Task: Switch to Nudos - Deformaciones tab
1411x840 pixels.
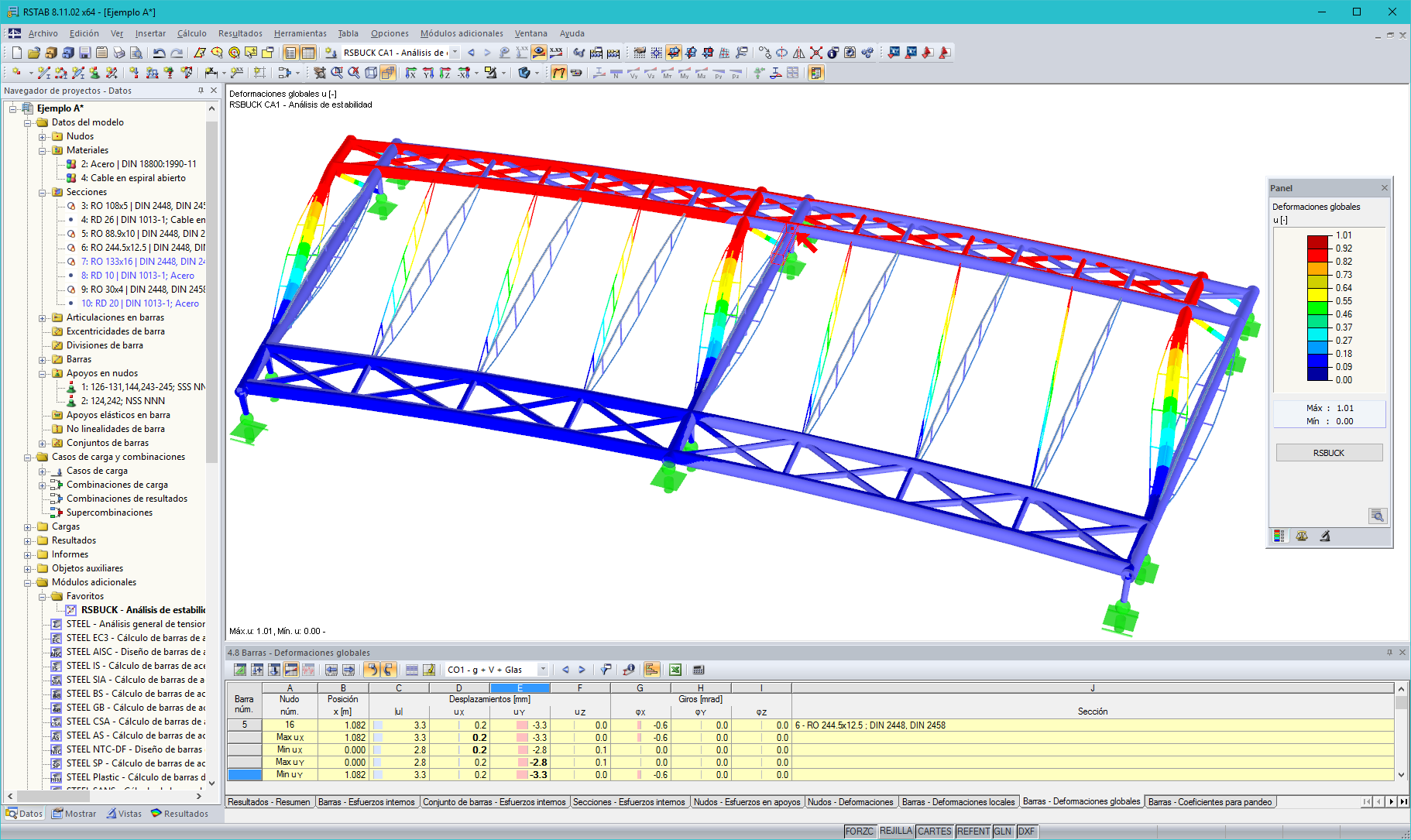Action: (850, 802)
